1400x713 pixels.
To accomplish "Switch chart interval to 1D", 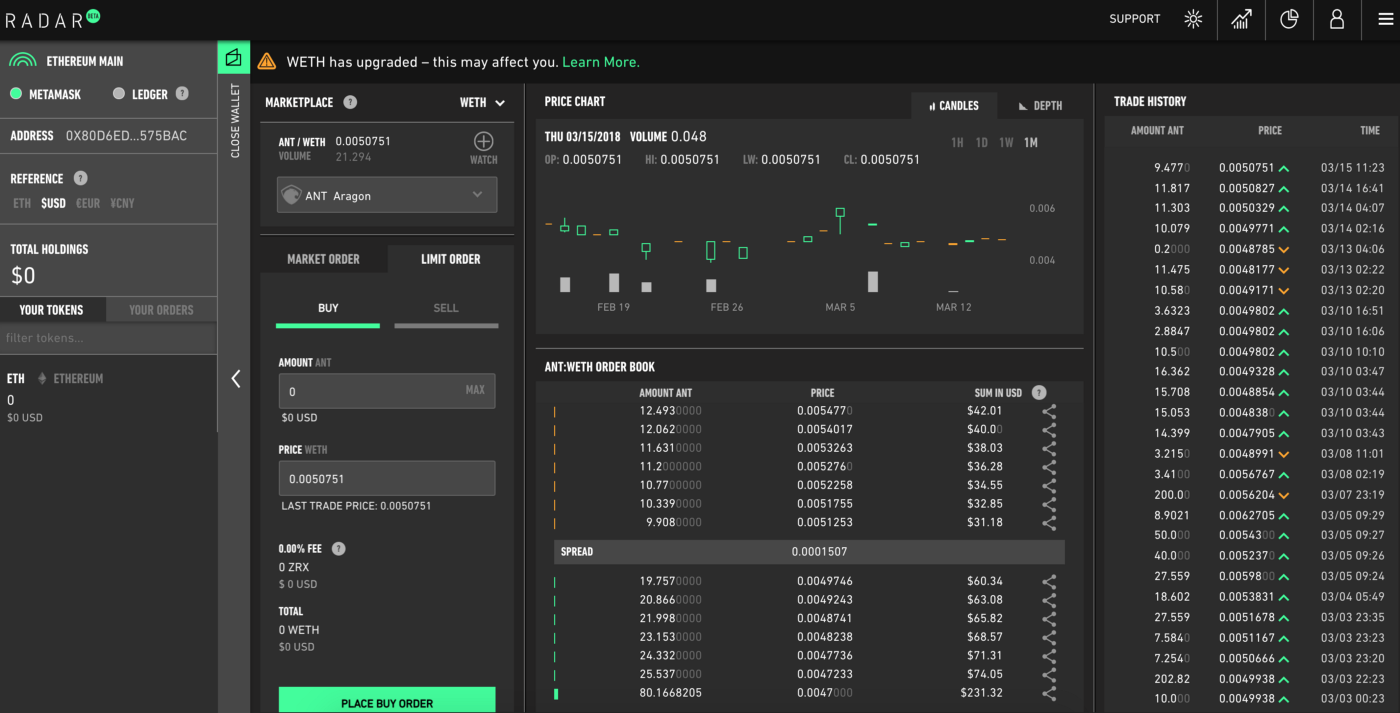I will point(981,143).
